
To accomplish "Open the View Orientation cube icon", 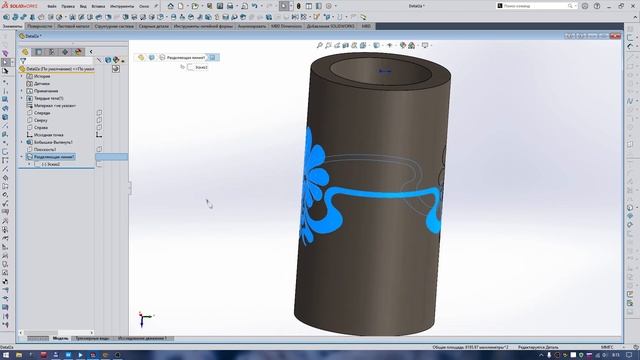I will tap(363, 45).
